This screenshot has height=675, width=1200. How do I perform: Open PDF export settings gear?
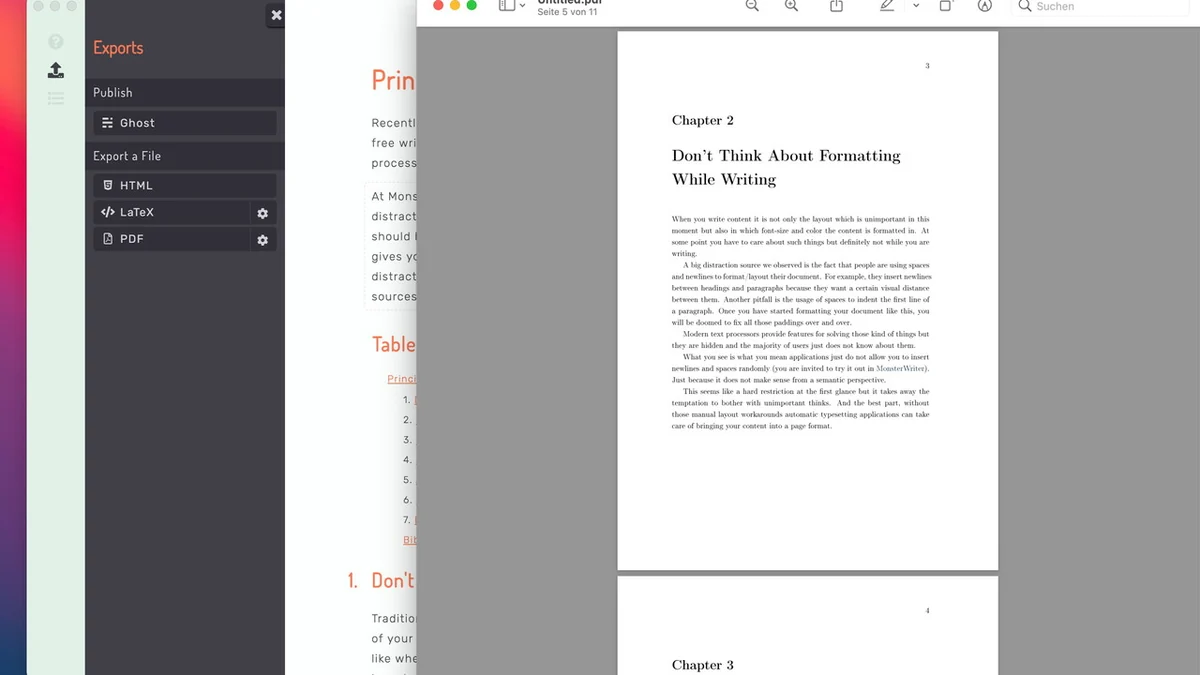263,240
